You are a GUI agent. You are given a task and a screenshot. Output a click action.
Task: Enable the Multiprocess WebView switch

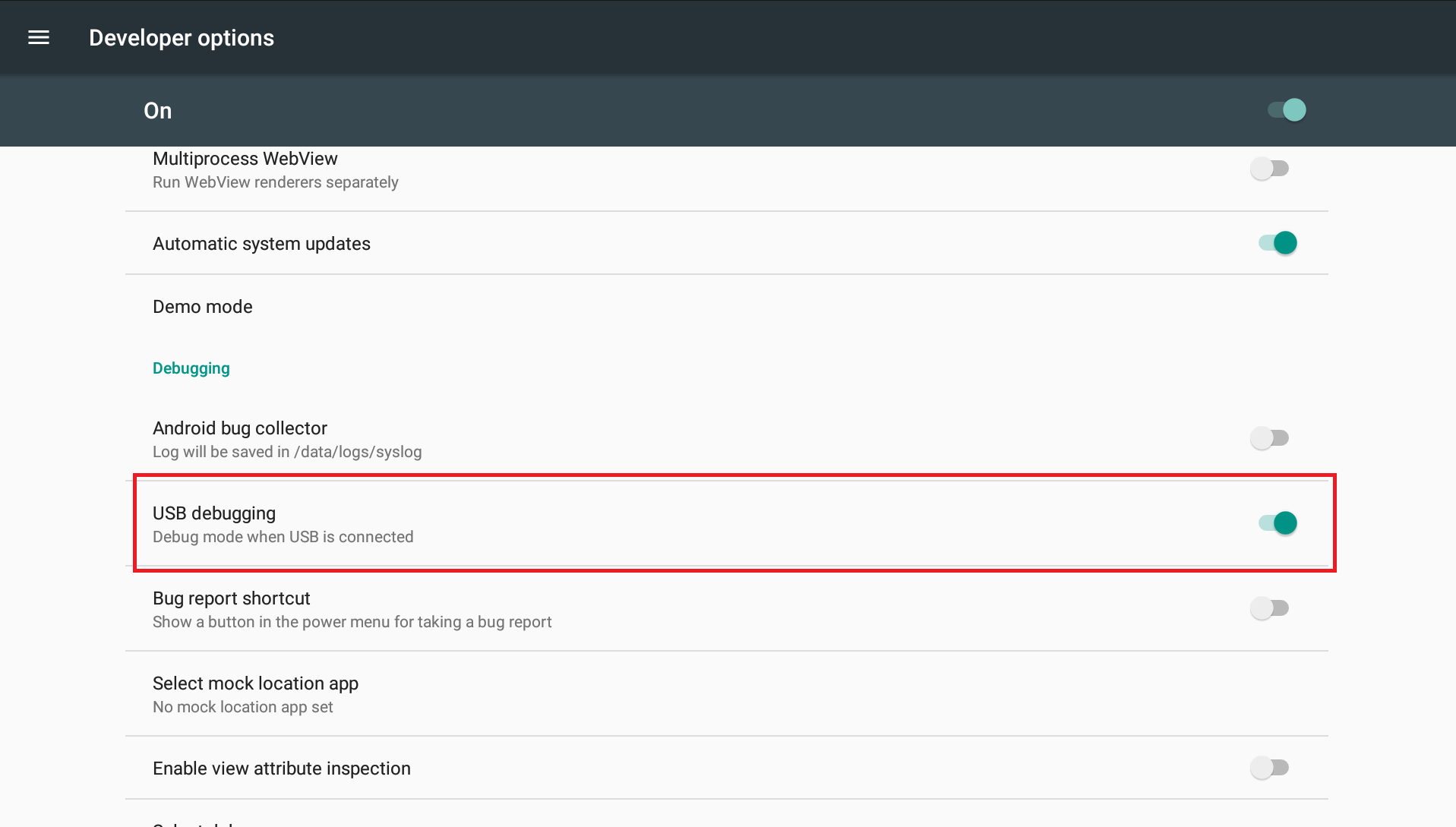1269,169
